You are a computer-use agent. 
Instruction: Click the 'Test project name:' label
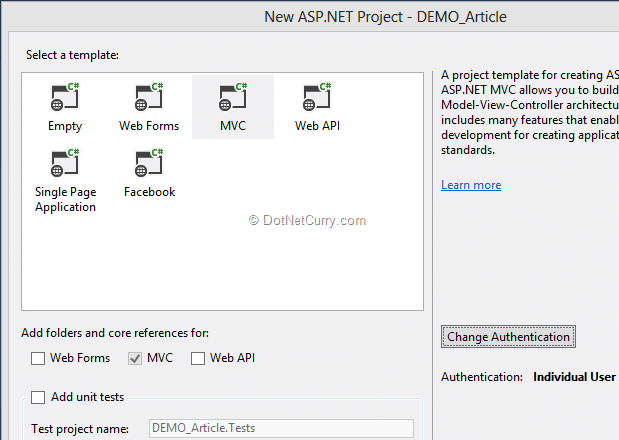(80, 429)
